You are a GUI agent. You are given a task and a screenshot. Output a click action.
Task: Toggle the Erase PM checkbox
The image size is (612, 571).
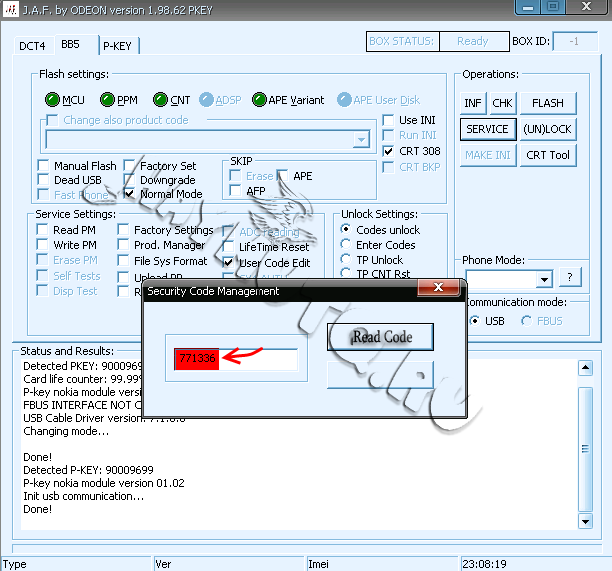click(42, 260)
